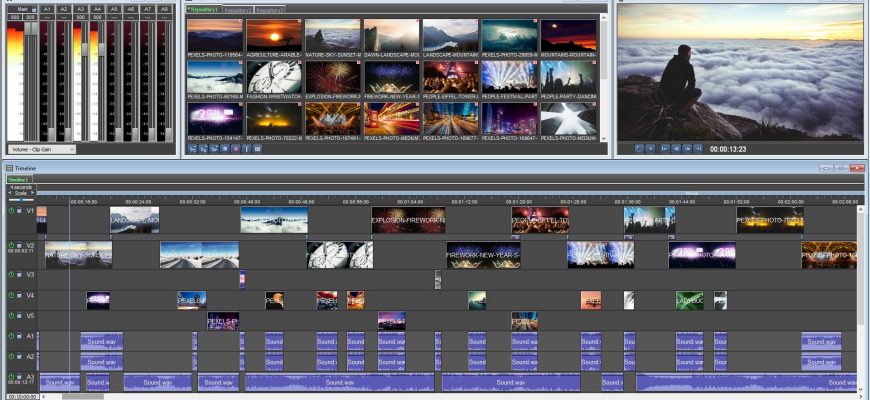The width and height of the screenshot is (870, 400).
Task: Lock the A3 audio track
Action: [19, 377]
